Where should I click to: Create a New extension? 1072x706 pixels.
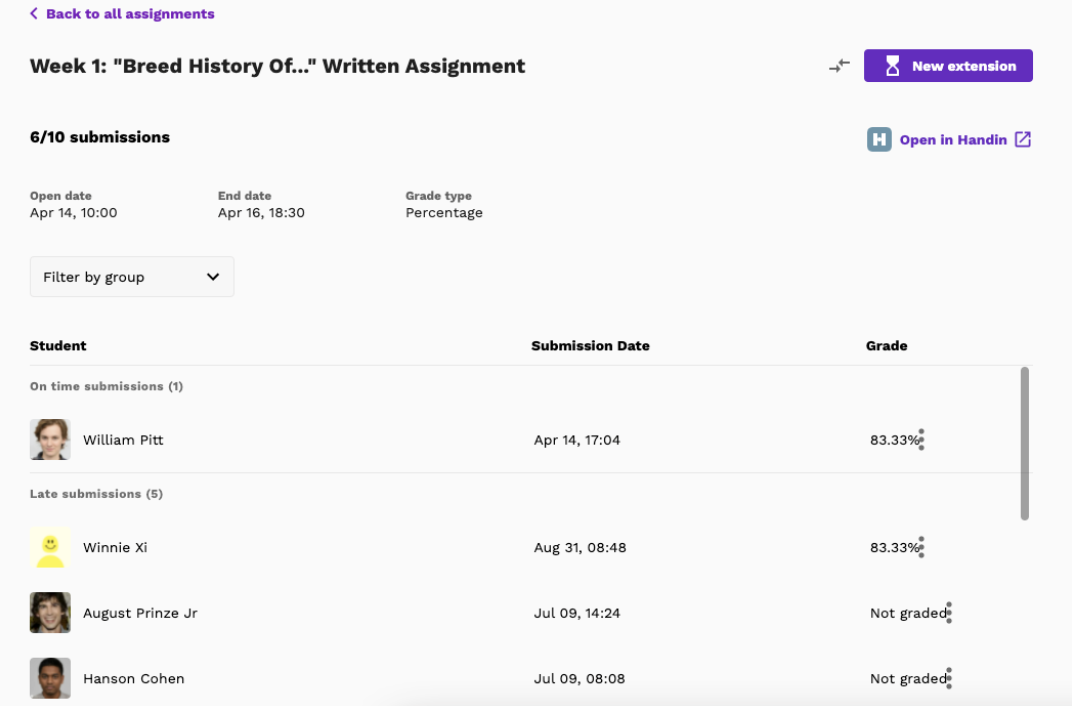click(948, 66)
